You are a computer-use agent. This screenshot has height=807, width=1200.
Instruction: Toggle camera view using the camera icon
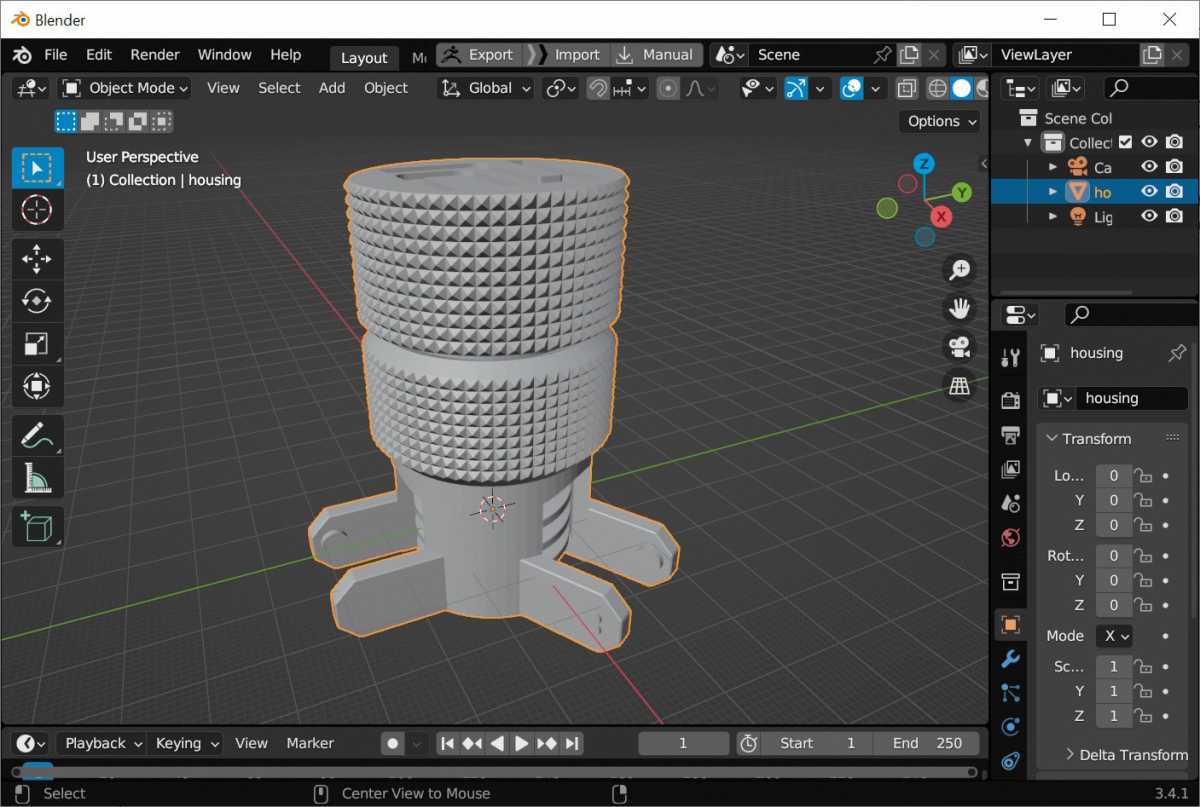click(x=959, y=346)
